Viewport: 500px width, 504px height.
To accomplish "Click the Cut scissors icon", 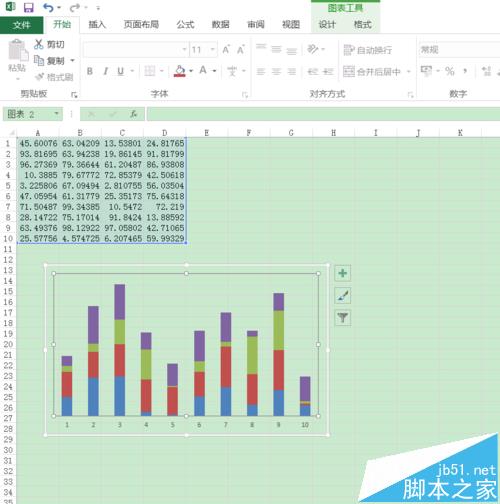I will [x=39, y=44].
